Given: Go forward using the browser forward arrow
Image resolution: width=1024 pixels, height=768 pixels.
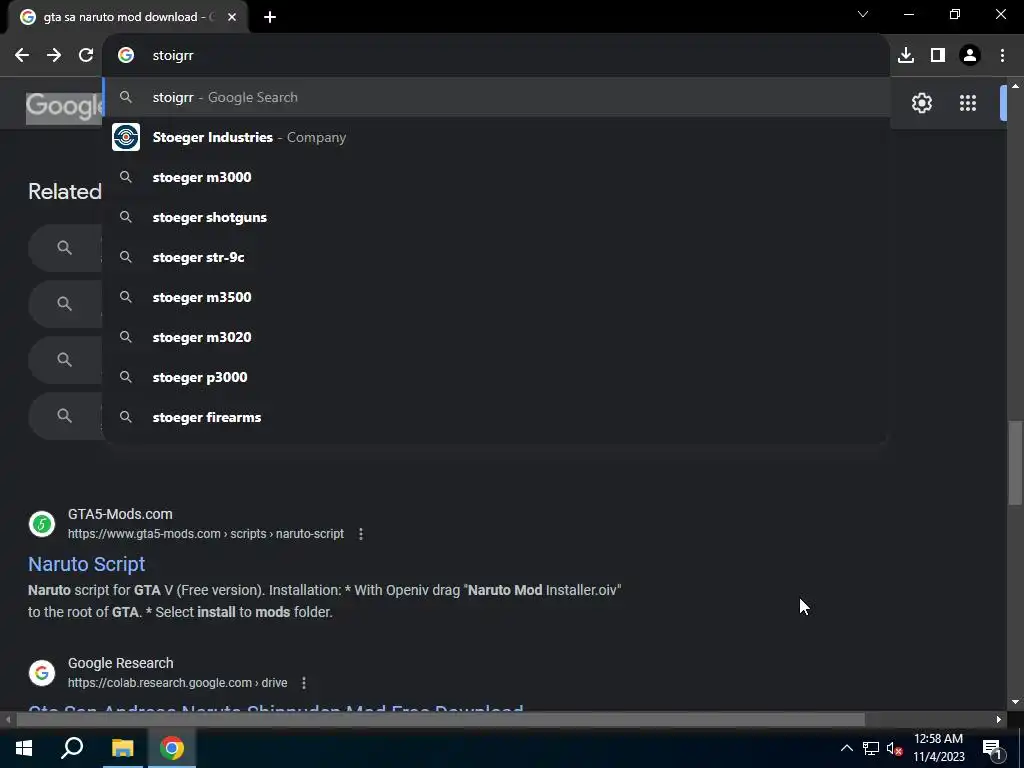Looking at the screenshot, I should 54,56.
